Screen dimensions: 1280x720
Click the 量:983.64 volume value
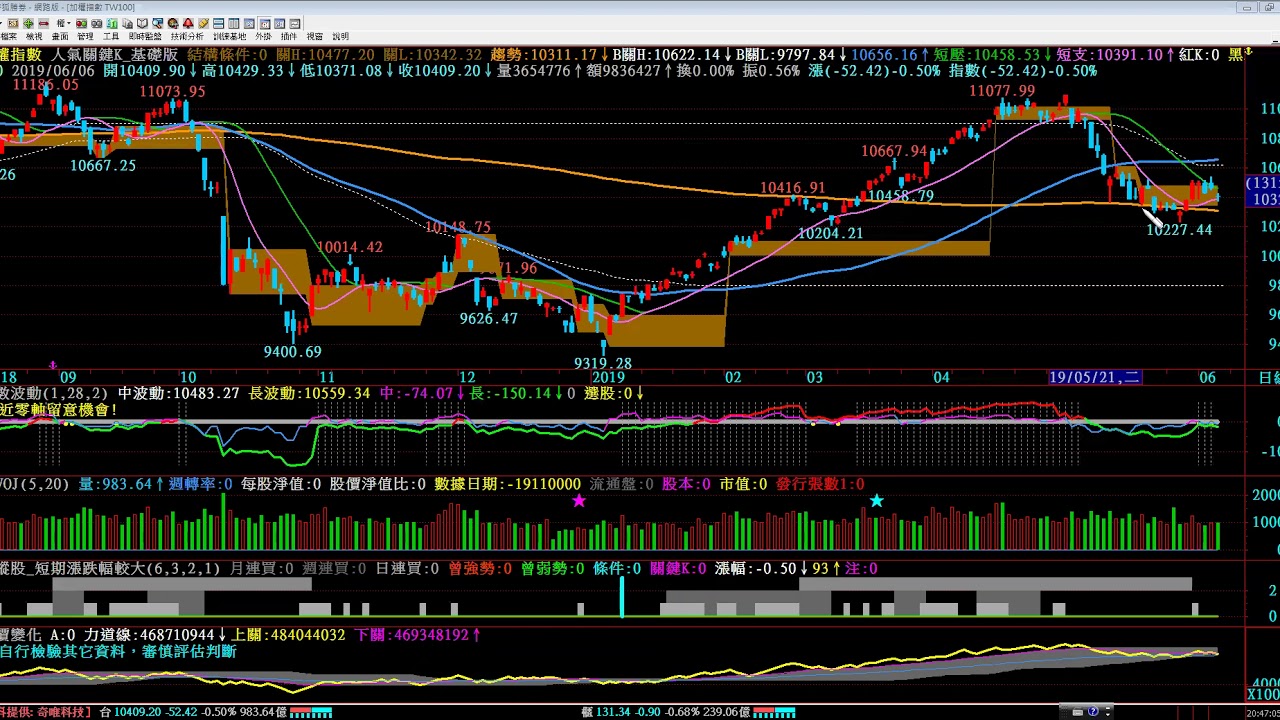tap(114, 484)
